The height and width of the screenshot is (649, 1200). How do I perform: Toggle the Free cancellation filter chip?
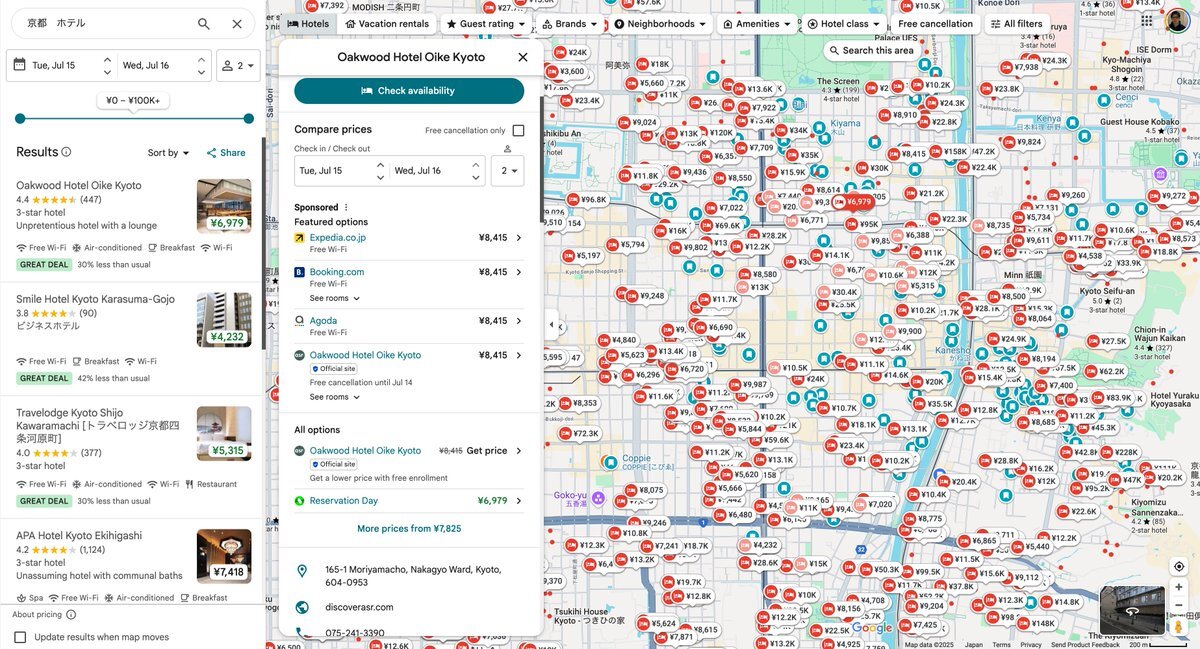pos(935,24)
